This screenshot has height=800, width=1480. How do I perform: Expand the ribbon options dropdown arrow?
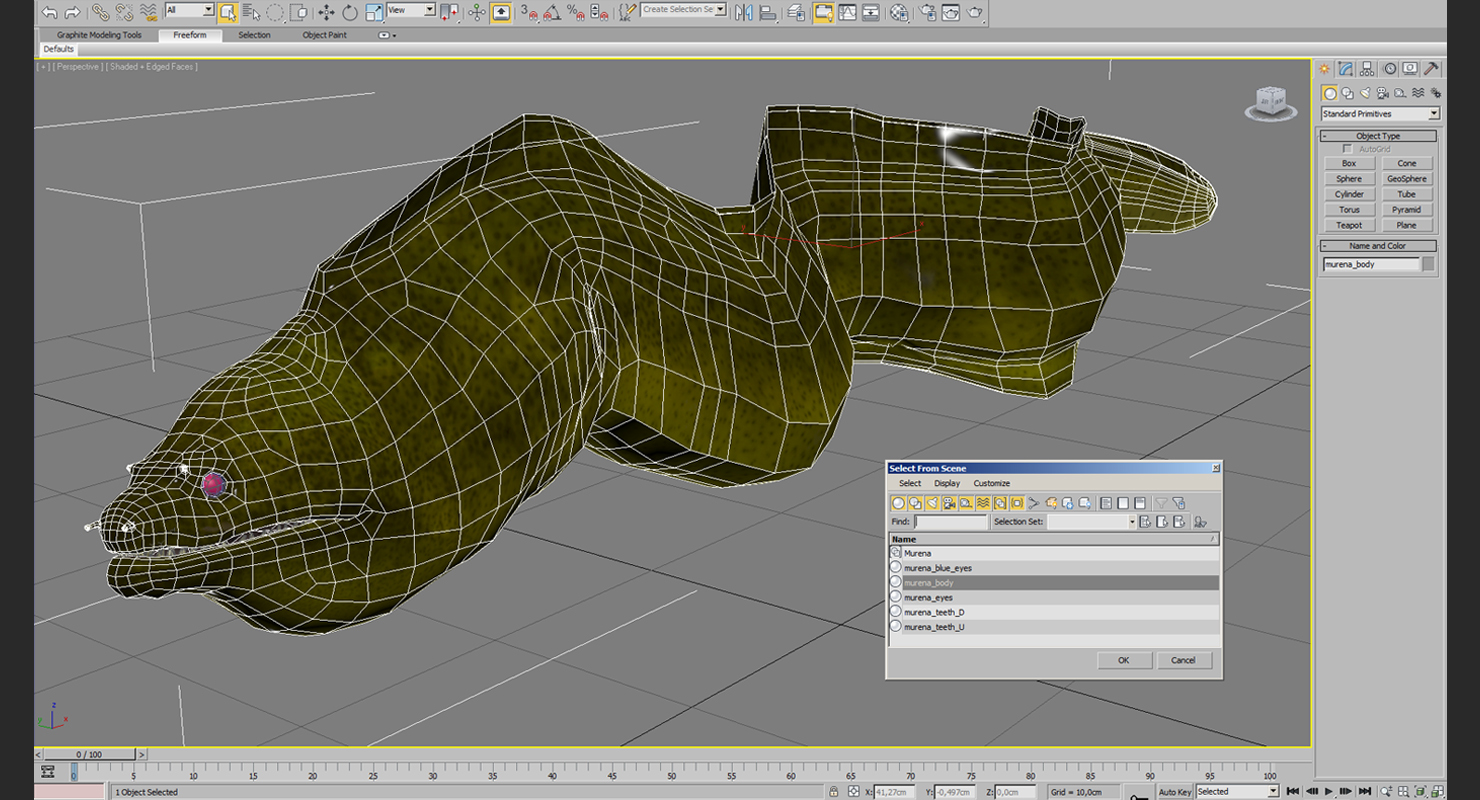(387, 35)
